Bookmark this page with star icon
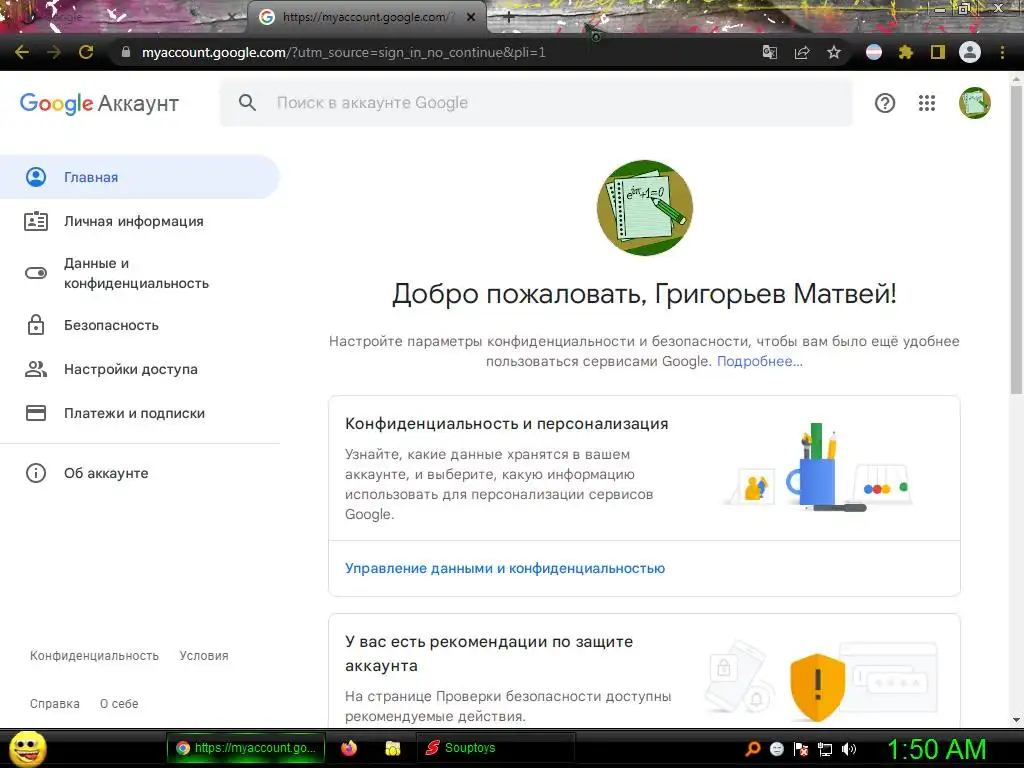 pos(834,52)
